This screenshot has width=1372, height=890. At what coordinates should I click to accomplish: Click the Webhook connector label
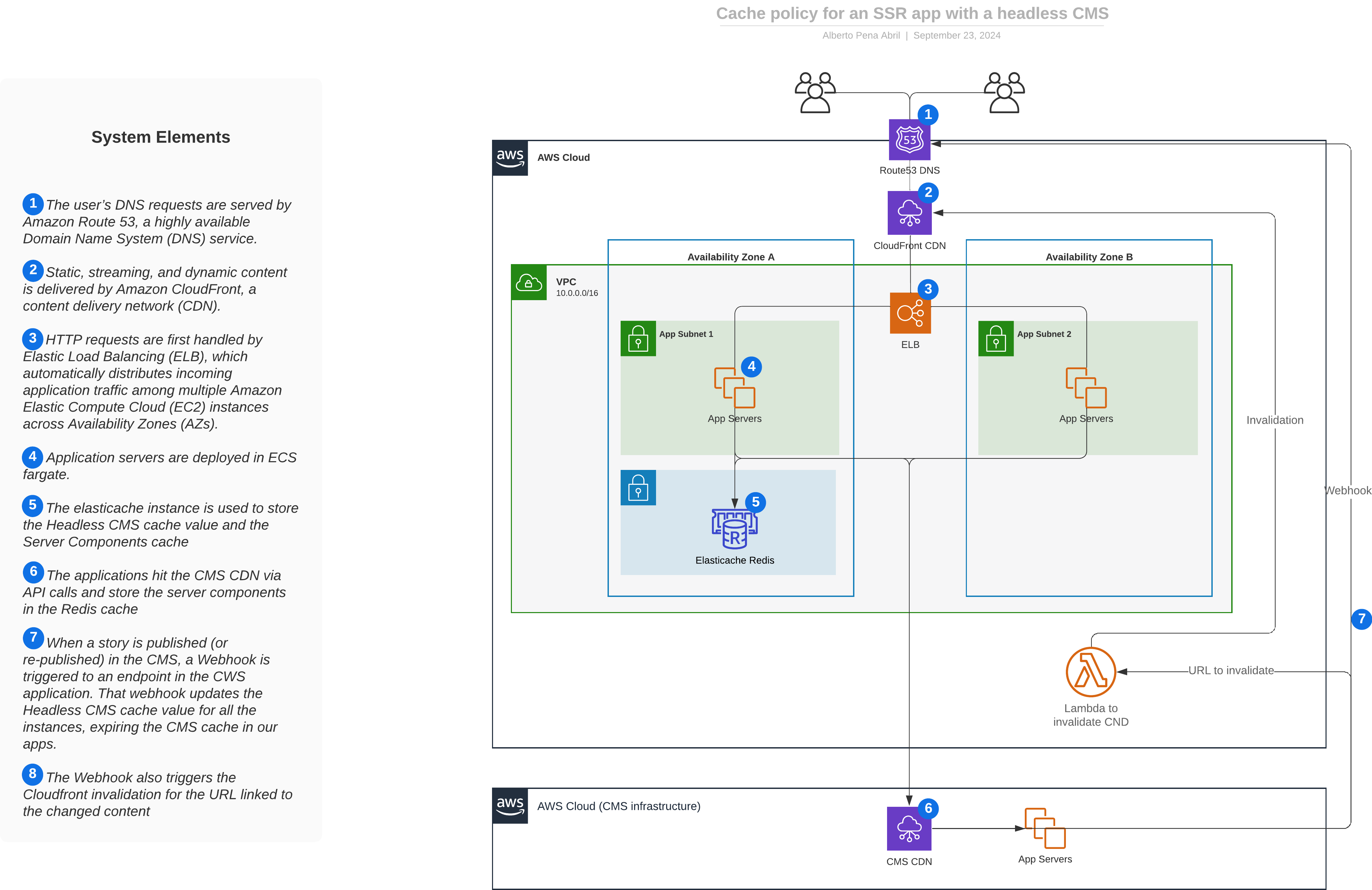(1348, 490)
